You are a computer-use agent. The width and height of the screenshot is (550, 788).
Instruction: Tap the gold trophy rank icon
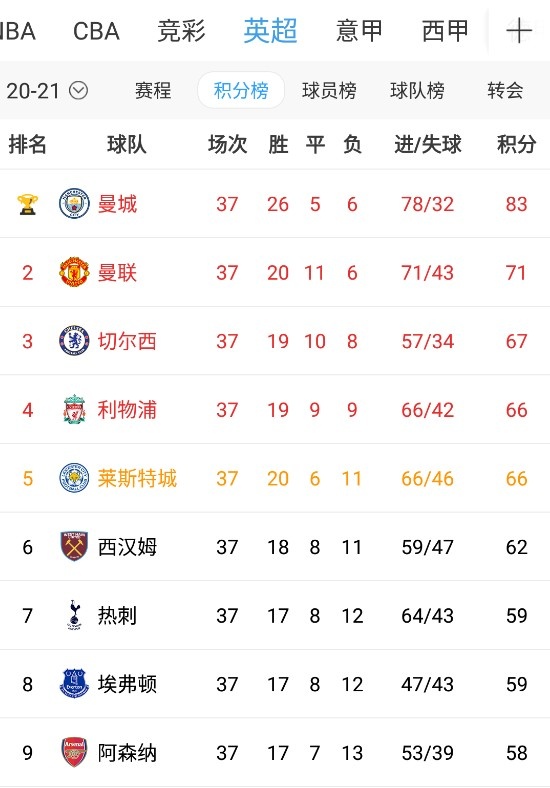27,204
